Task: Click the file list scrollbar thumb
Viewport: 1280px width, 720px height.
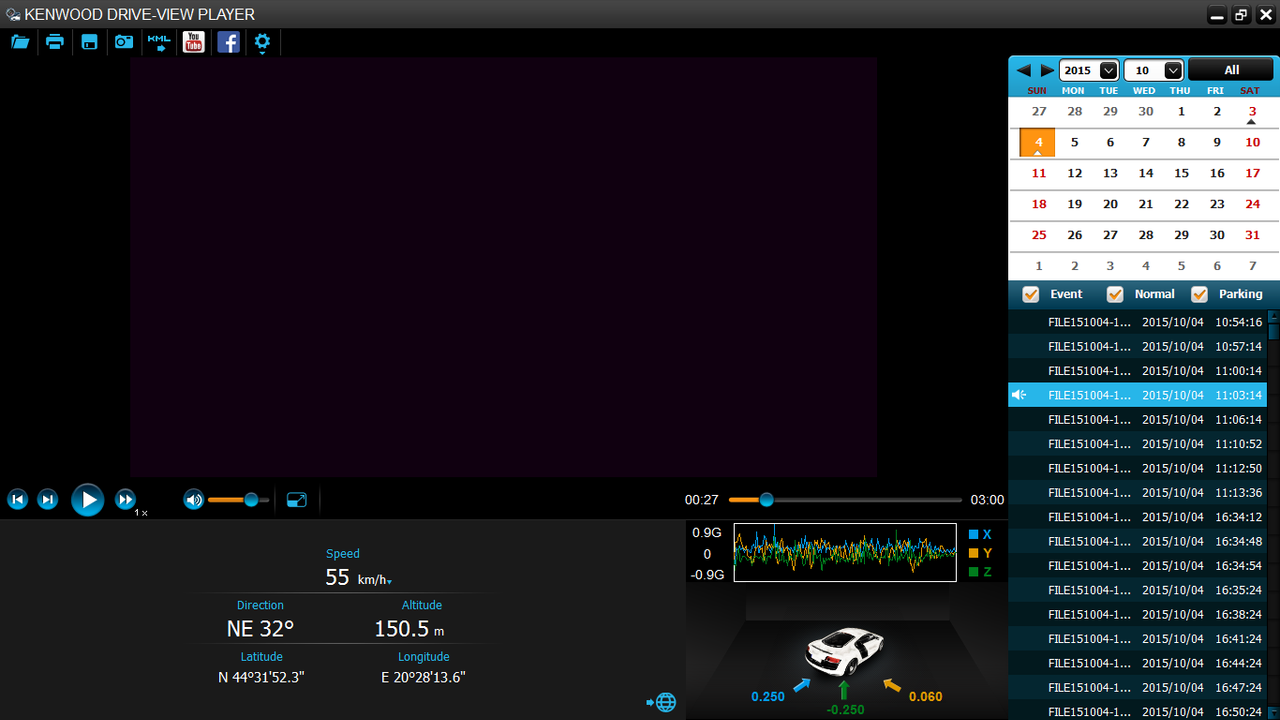Action: coord(1273,330)
